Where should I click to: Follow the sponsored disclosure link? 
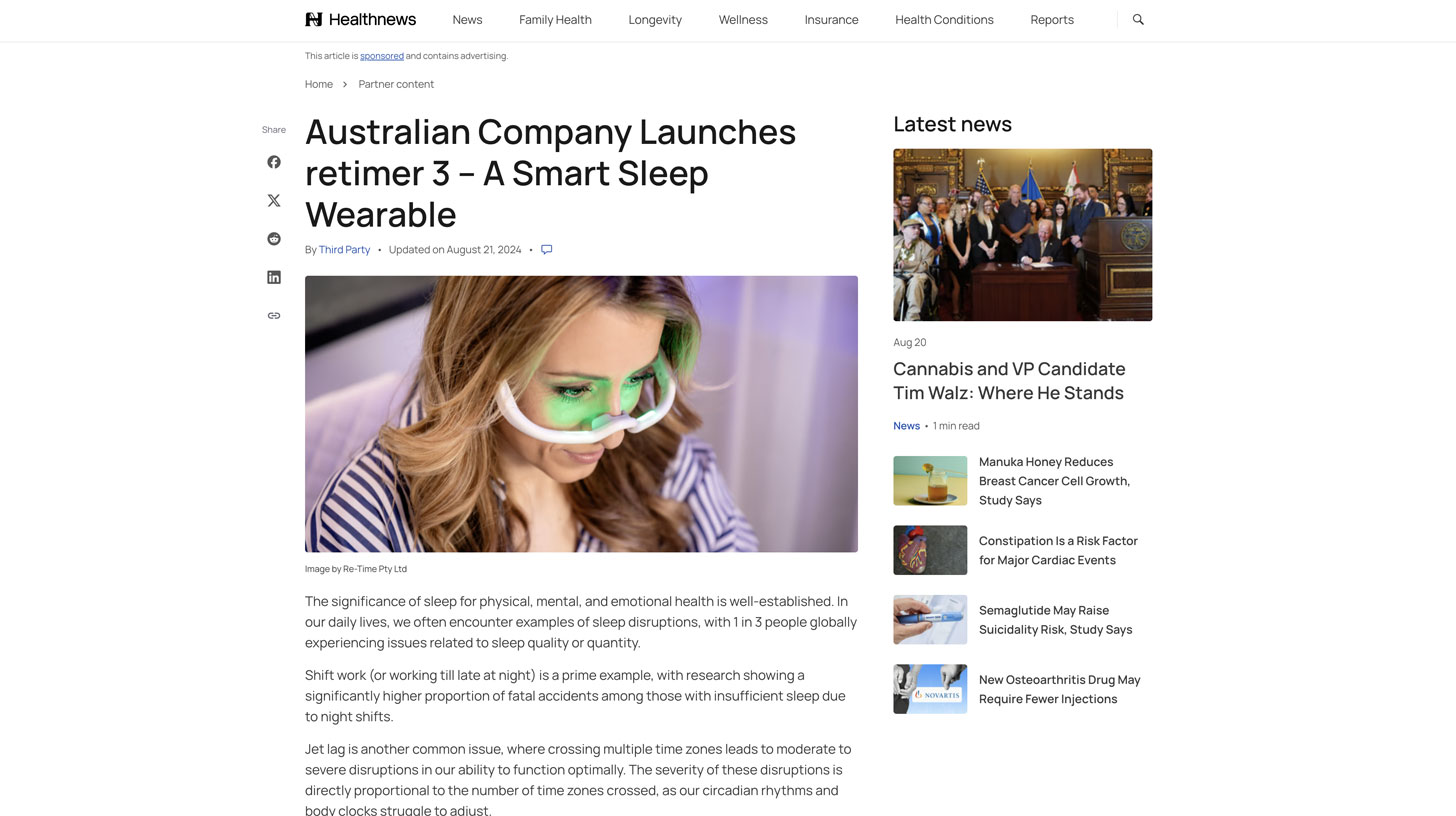pyautogui.click(x=382, y=56)
